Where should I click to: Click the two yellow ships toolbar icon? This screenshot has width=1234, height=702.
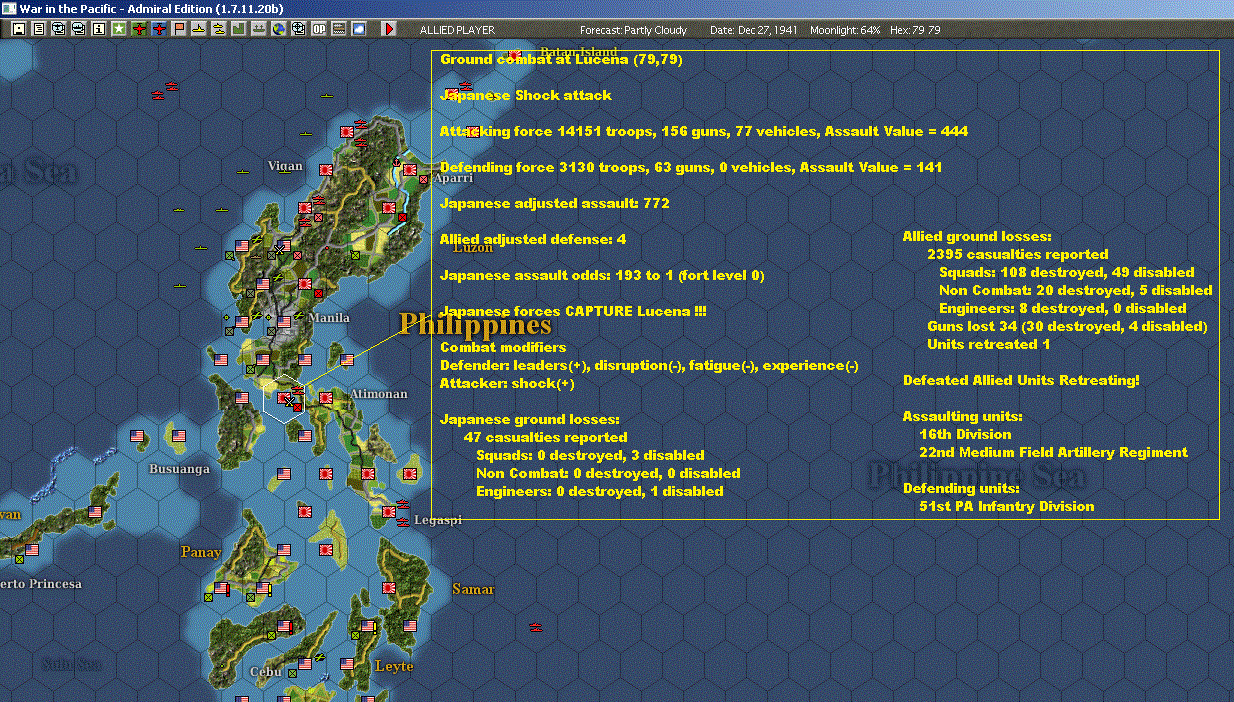click(x=219, y=29)
